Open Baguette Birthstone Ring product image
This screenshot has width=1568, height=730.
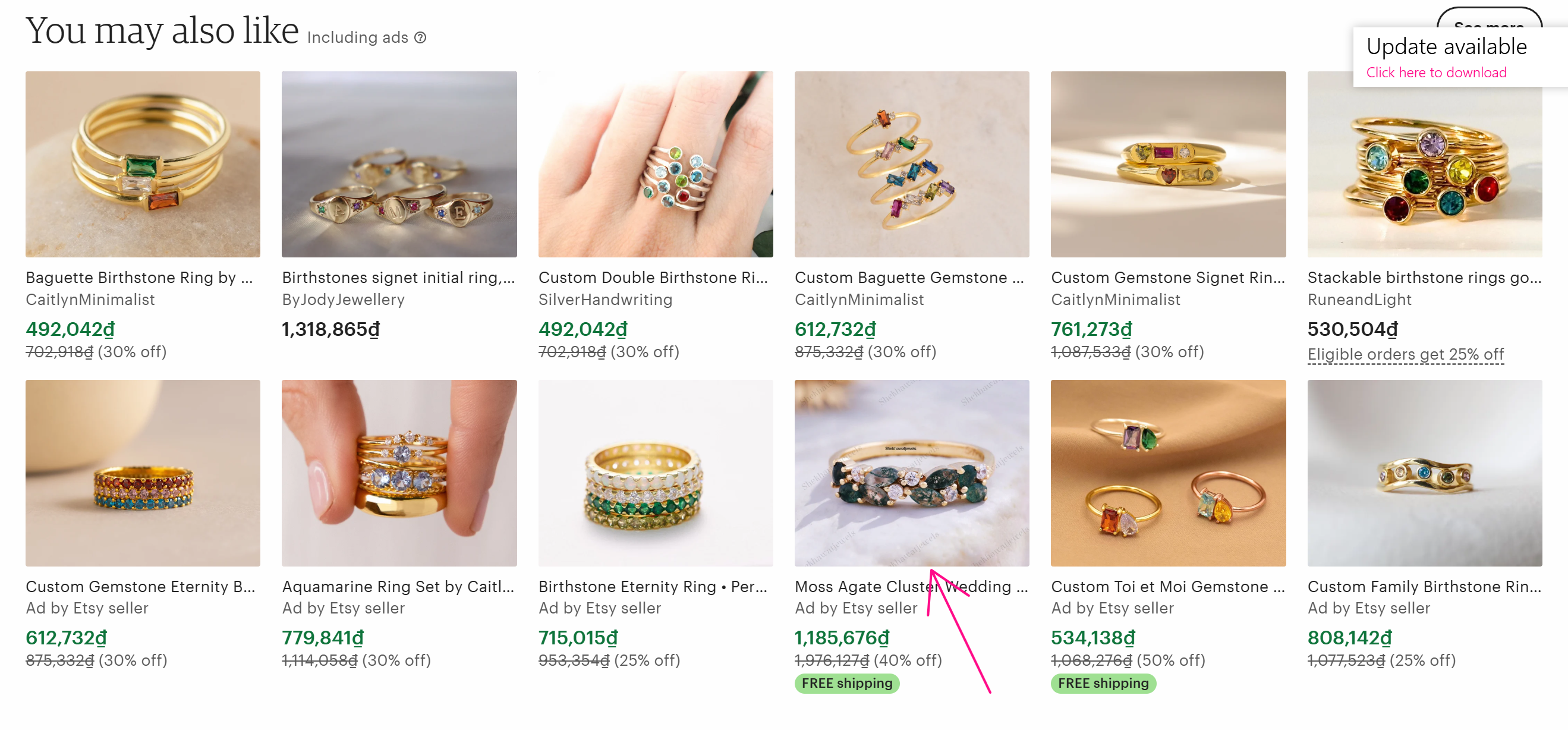coord(143,164)
